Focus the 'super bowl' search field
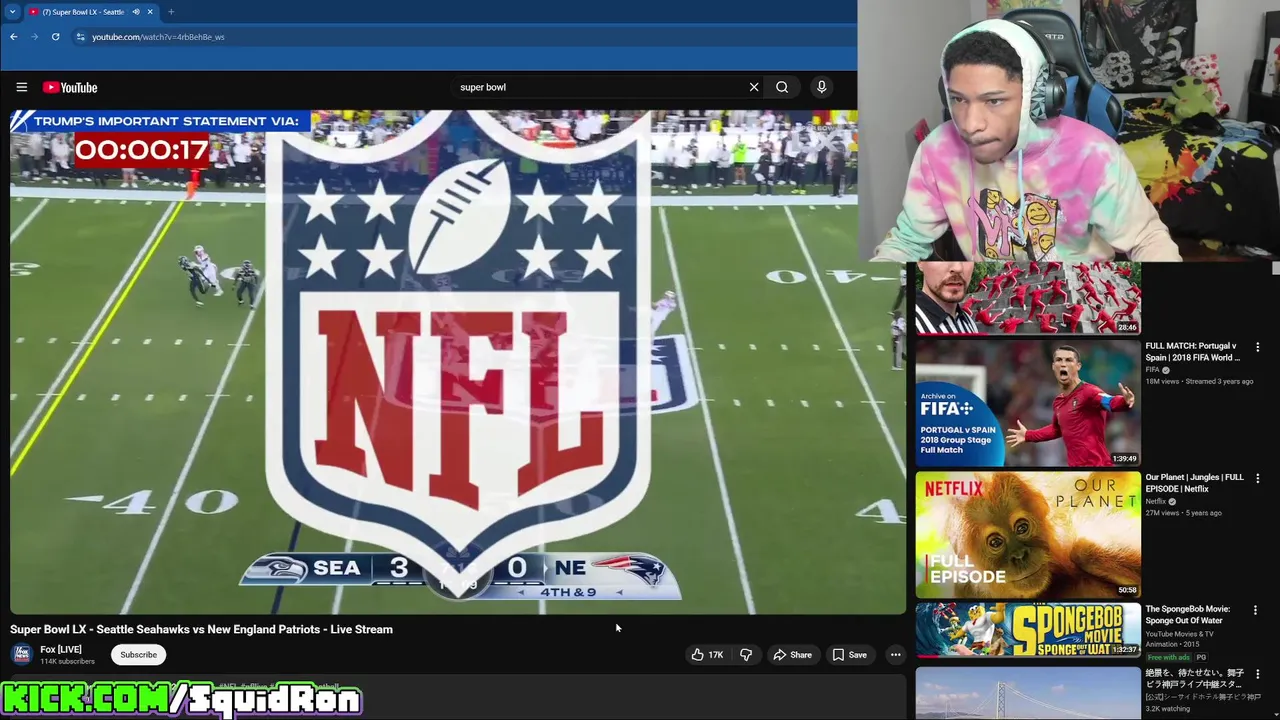The height and width of the screenshot is (720, 1280). tap(600, 87)
